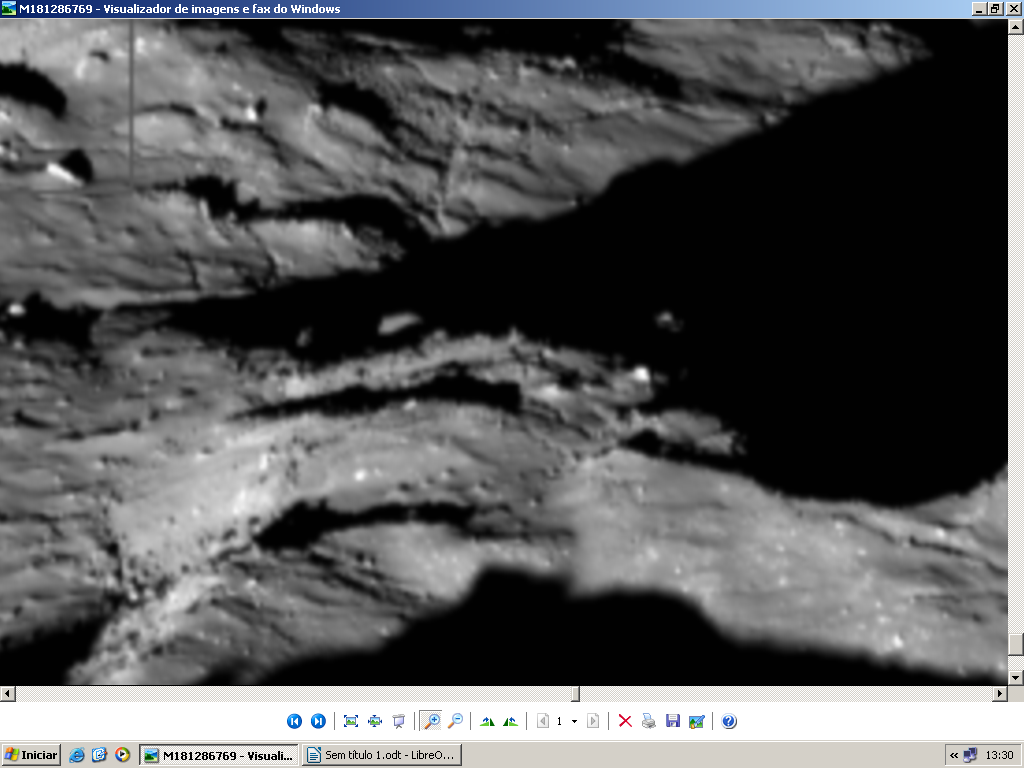The width and height of the screenshot is (1024, 768).
Task: Go to the previous image
Action: [294, 721]
